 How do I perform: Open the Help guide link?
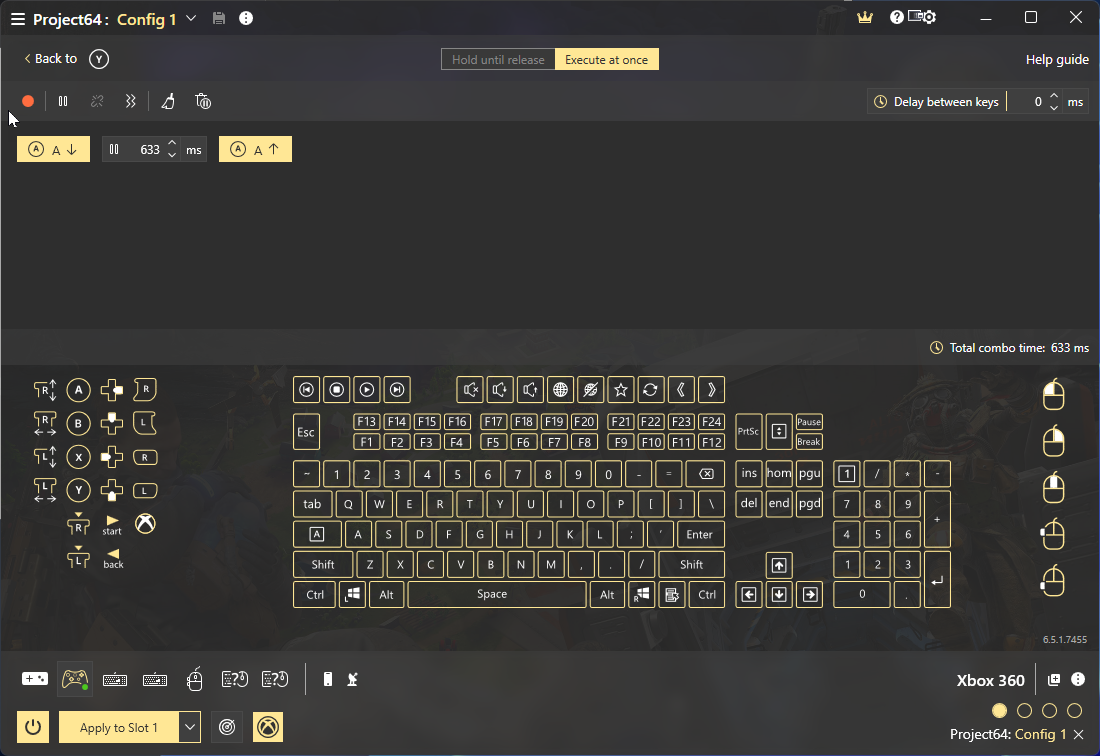[1057, 60]
